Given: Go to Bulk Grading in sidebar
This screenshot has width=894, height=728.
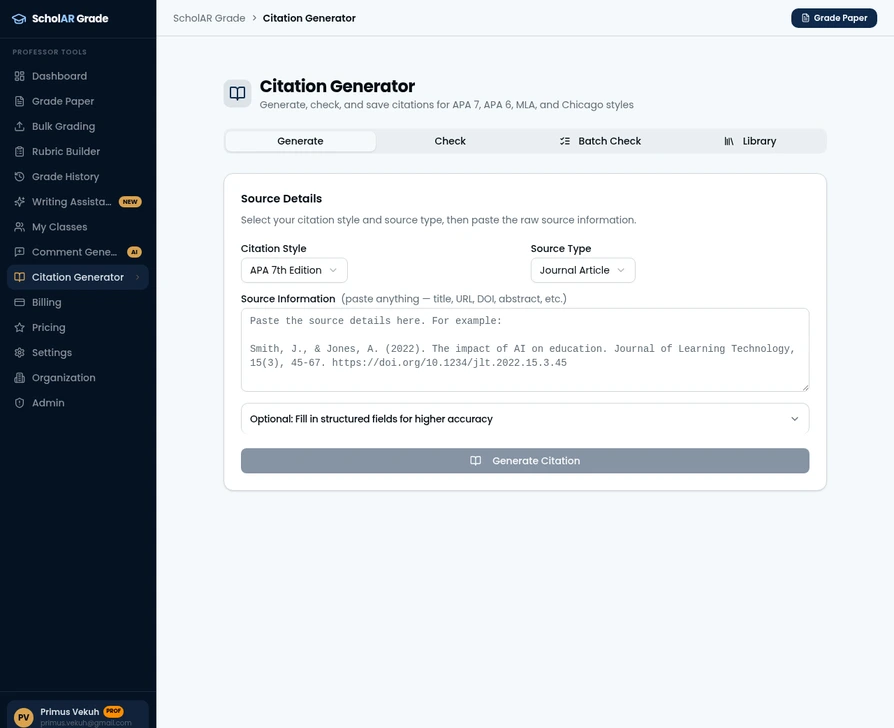Looking at the screenshot, I should [78, 126].
